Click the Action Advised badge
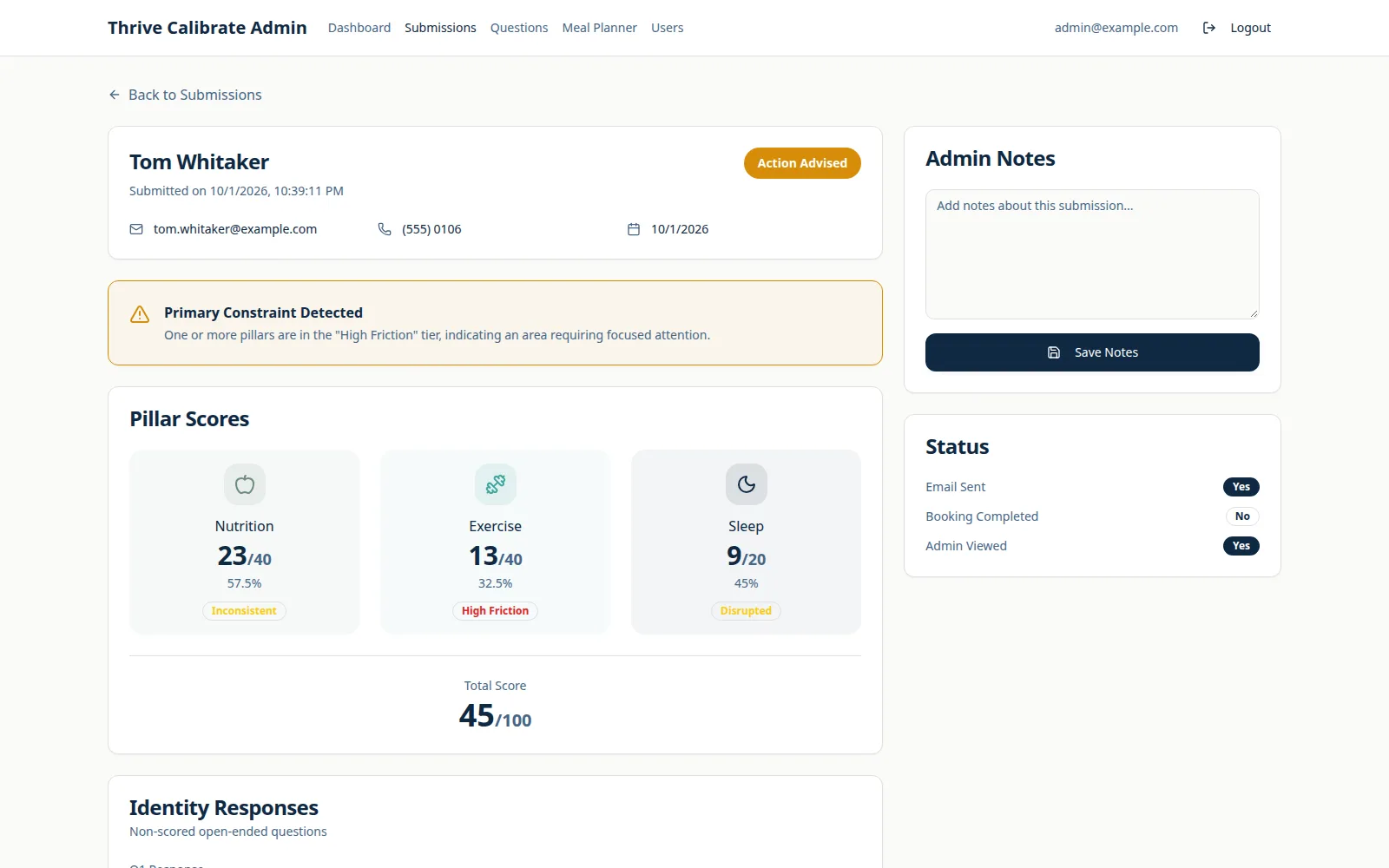 pyautogui.click(x=802, y=163)
